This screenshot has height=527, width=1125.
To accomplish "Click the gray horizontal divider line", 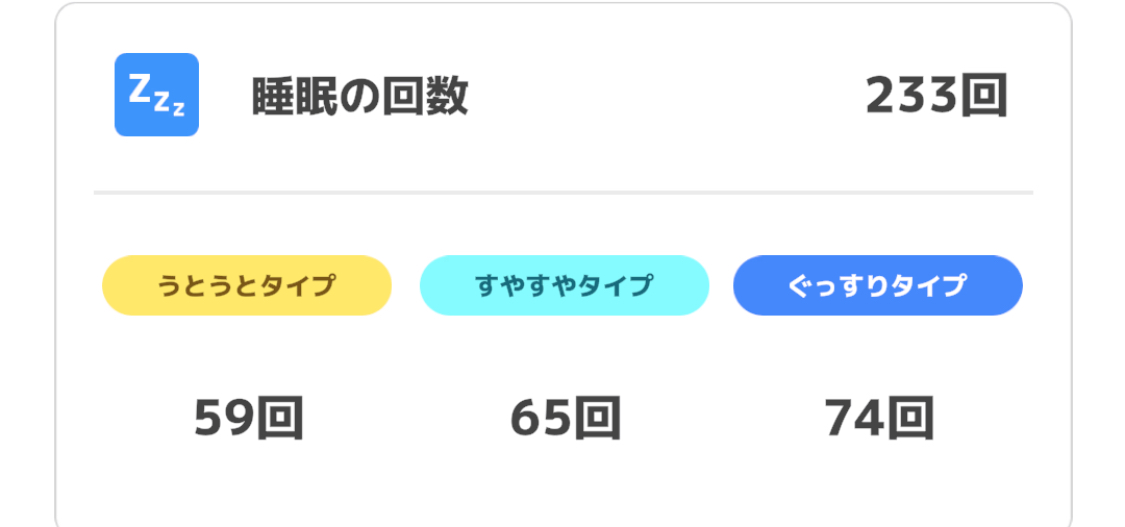I will (x=563, y=192).
